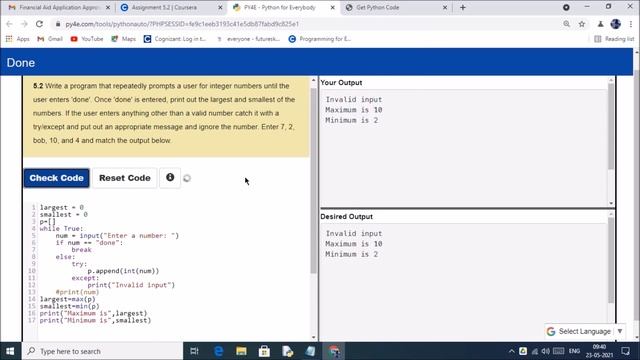Open the network icon in system tray
The height and width of the screenshot is (360, 640).
[535, 351]
